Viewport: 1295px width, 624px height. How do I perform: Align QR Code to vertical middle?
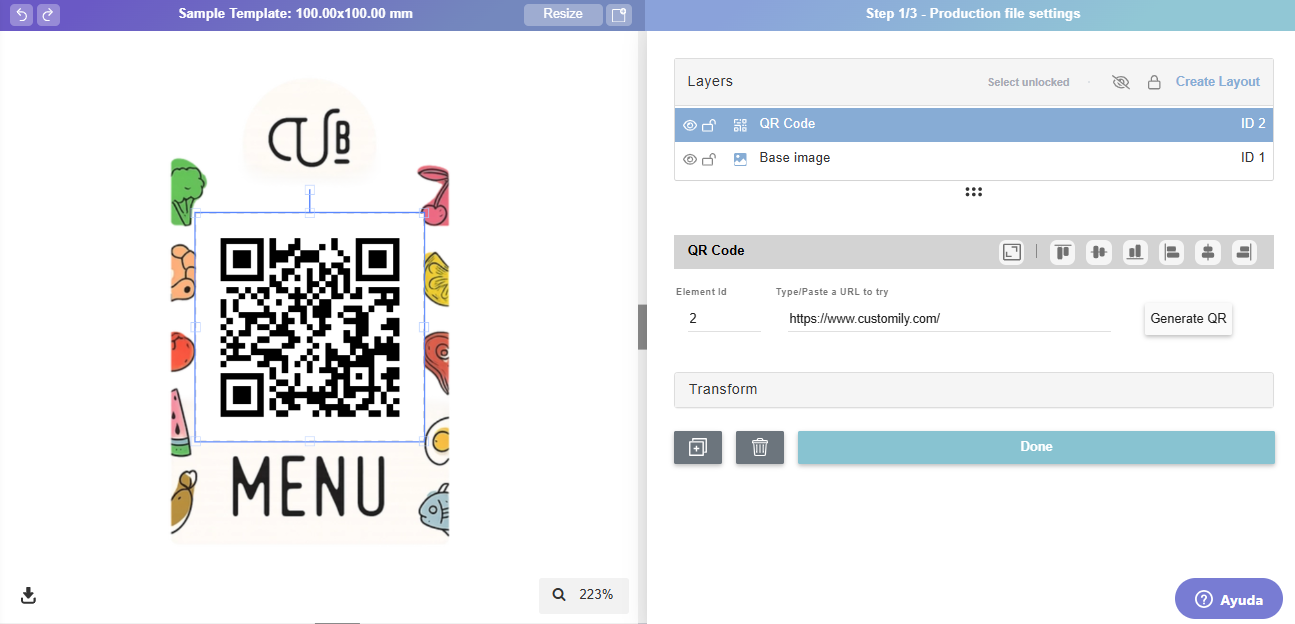pos(1099,253)
